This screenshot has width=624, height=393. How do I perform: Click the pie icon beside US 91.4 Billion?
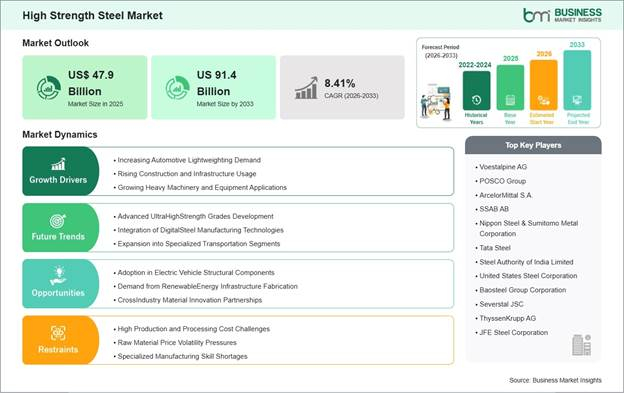pos(177,88)
